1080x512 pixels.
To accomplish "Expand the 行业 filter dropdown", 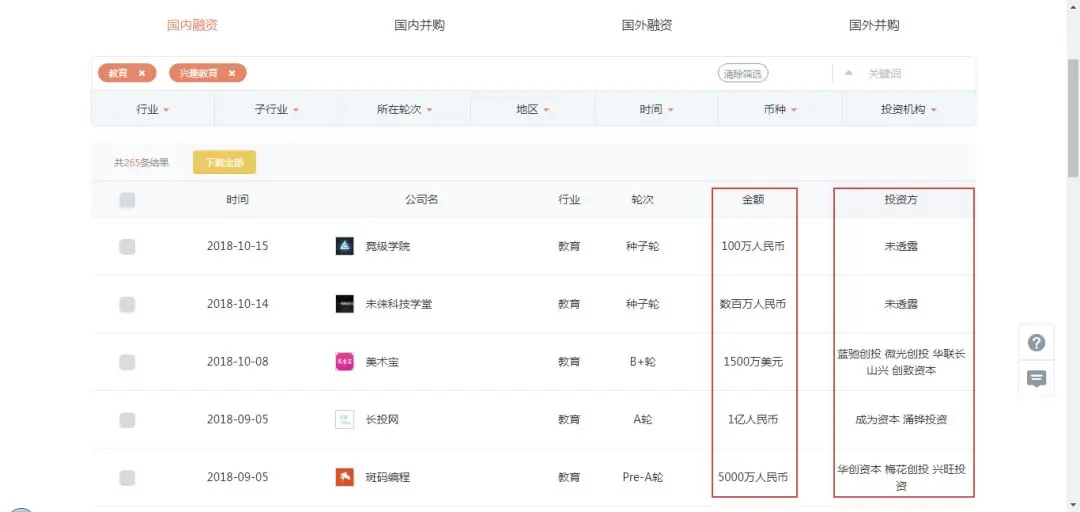I will [152, 109].
